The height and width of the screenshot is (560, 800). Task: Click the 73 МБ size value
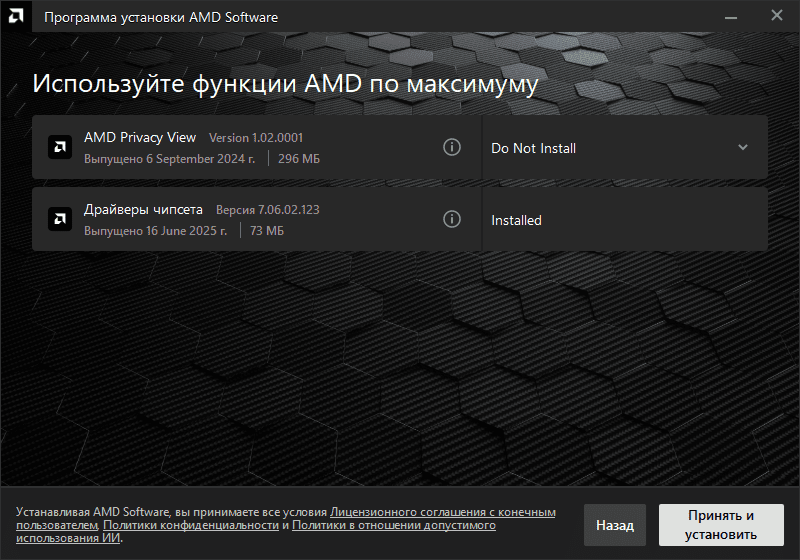pyautogui.click(x=267, y=231)
